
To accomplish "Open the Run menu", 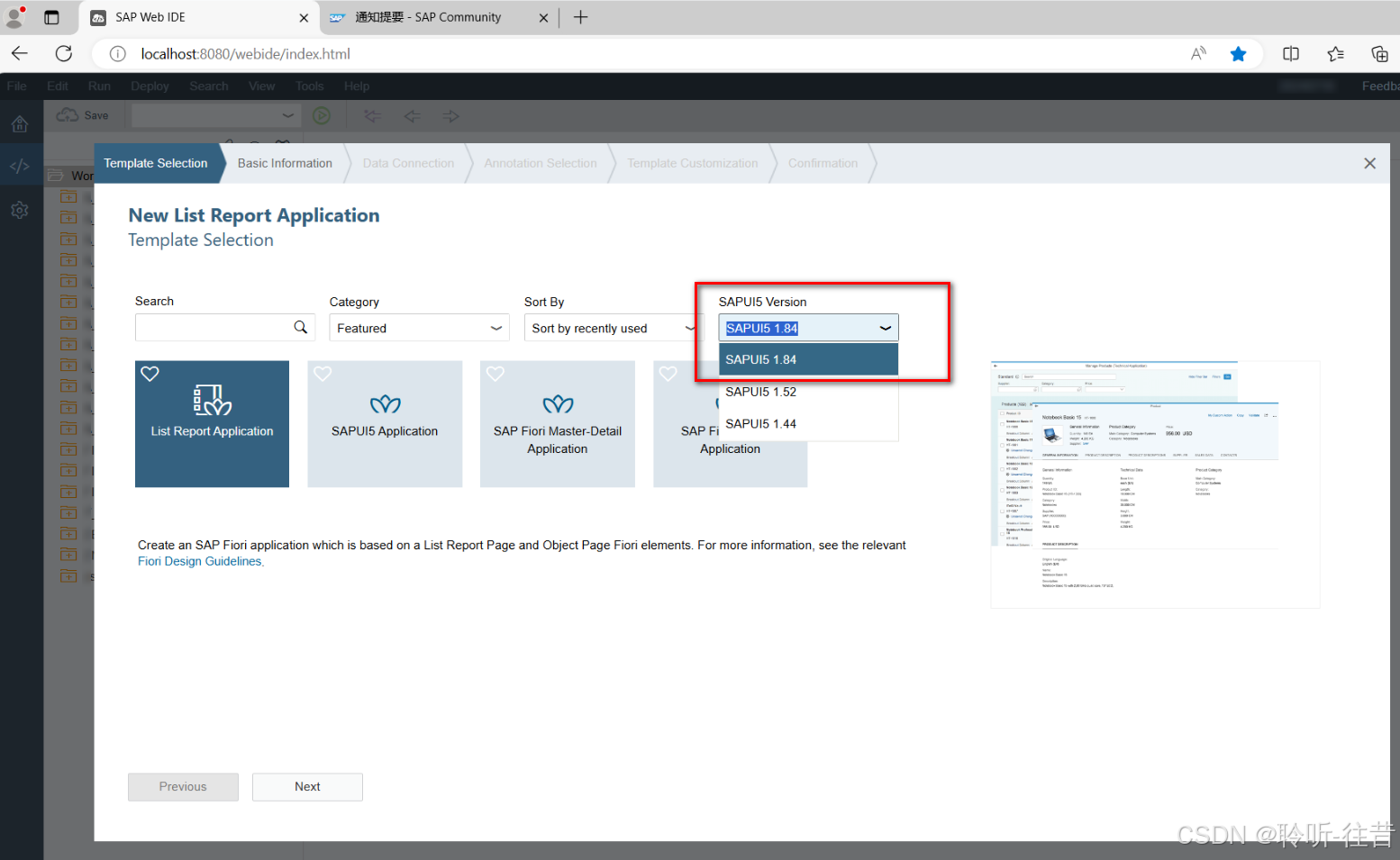I will coord(99,86).
